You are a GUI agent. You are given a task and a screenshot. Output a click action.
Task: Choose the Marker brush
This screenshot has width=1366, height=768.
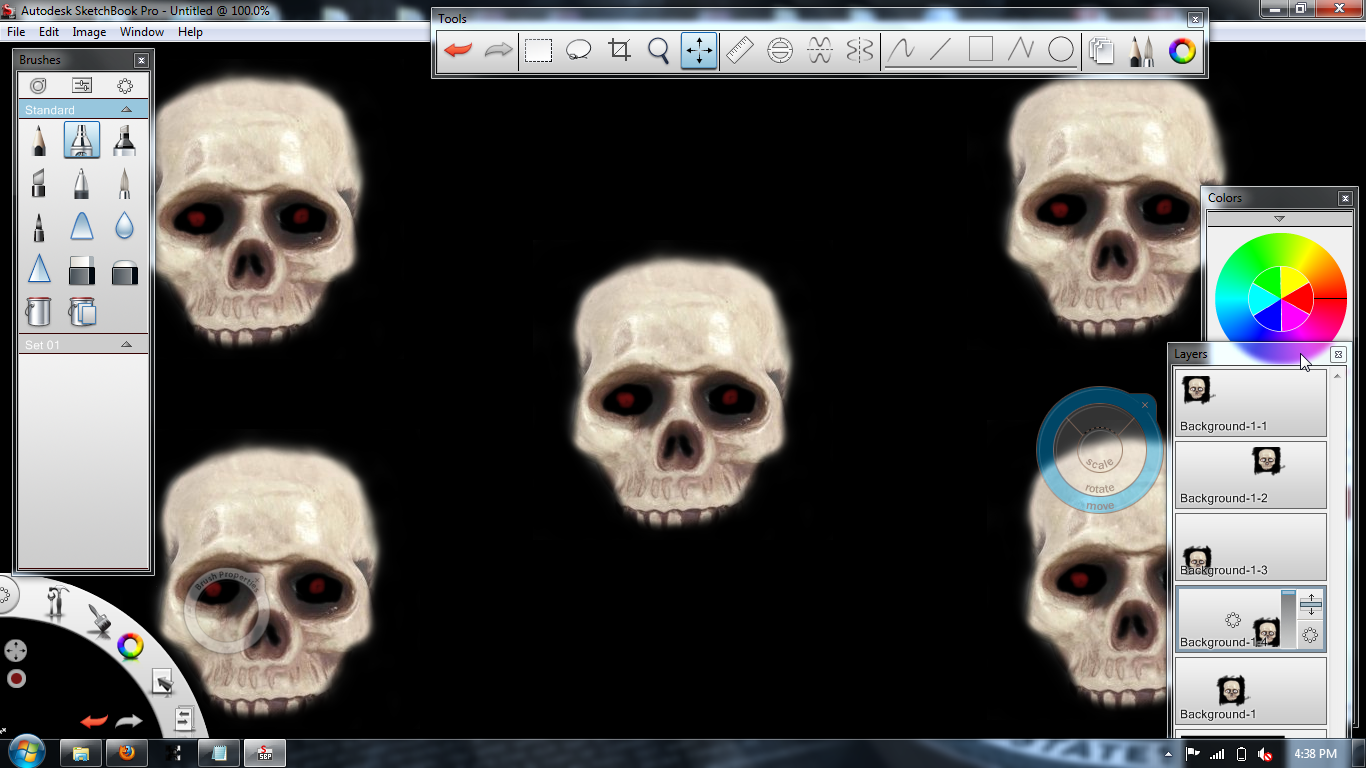coord(124,140)
